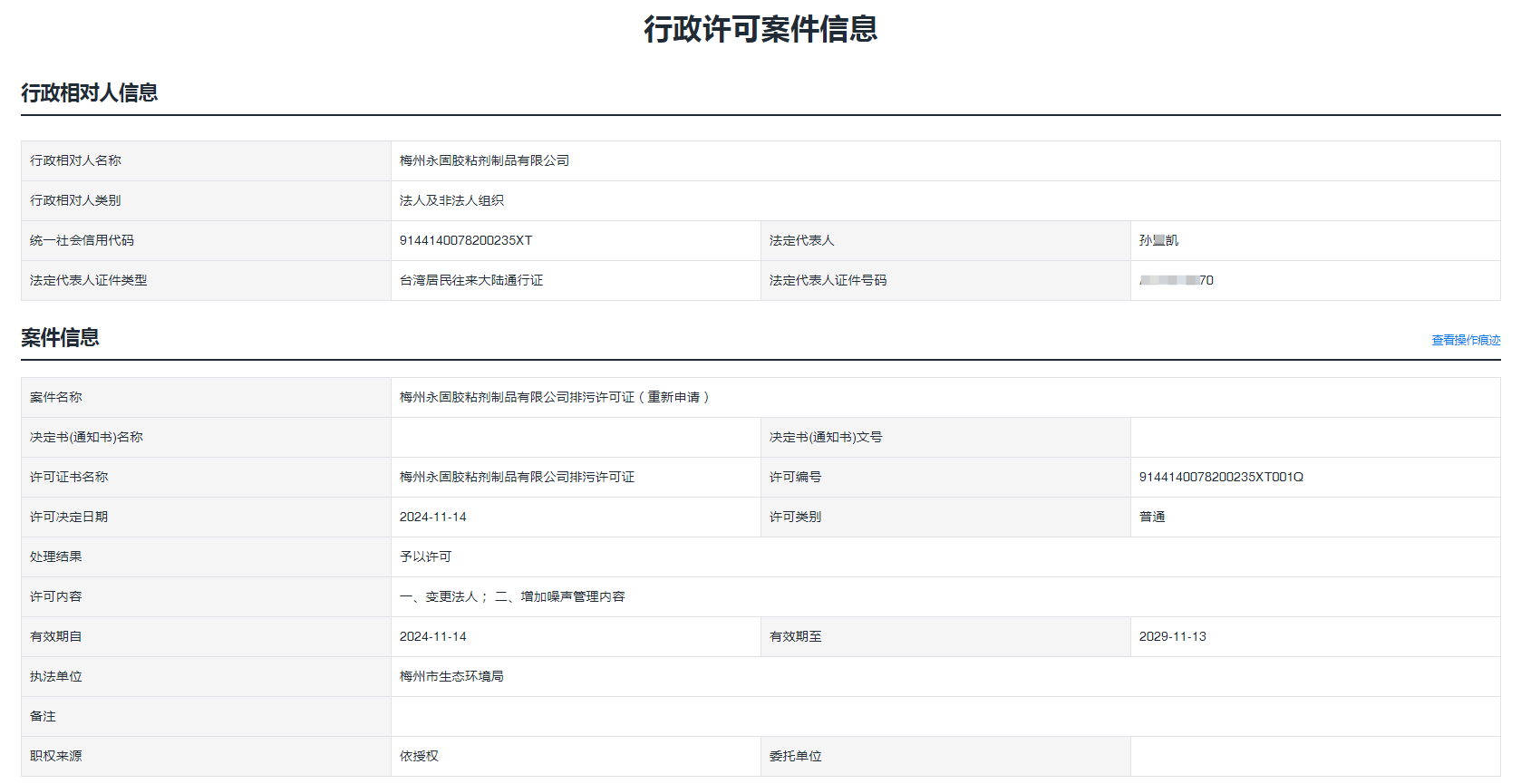1521x784 pixels.
Task: Select the credit code 9144140078200235XT
Action: [x=465, y=241]
